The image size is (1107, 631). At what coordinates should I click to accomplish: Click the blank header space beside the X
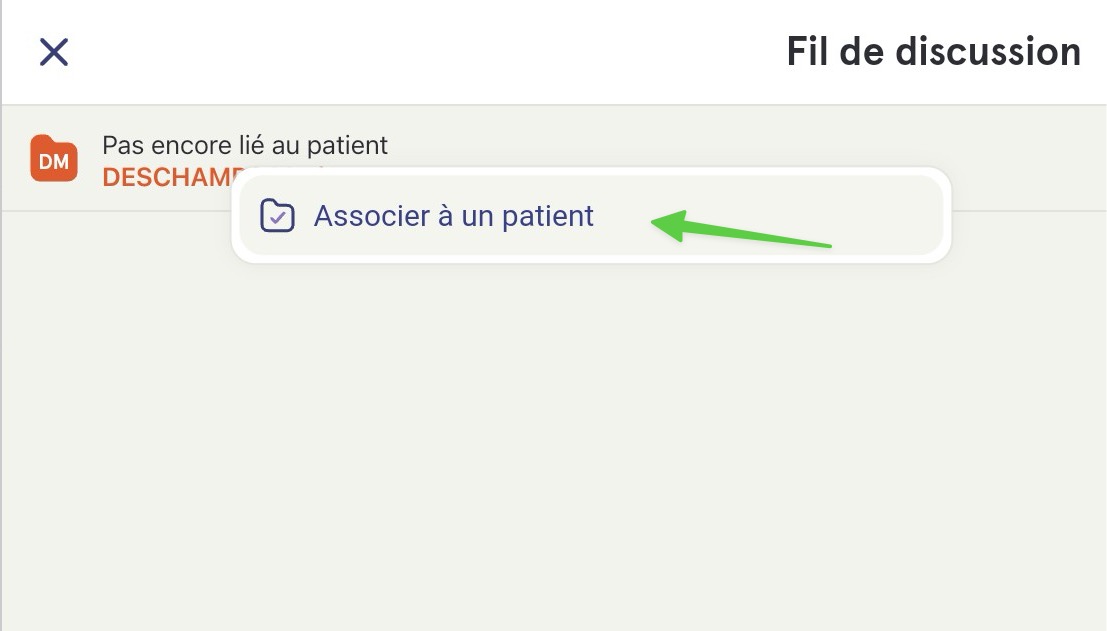point(424,52)
